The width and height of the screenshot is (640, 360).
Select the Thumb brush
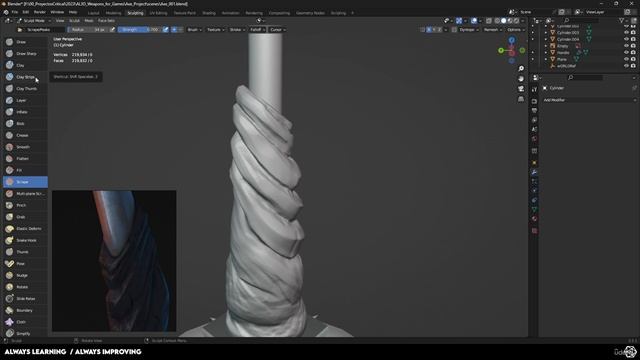coord(25,252)
